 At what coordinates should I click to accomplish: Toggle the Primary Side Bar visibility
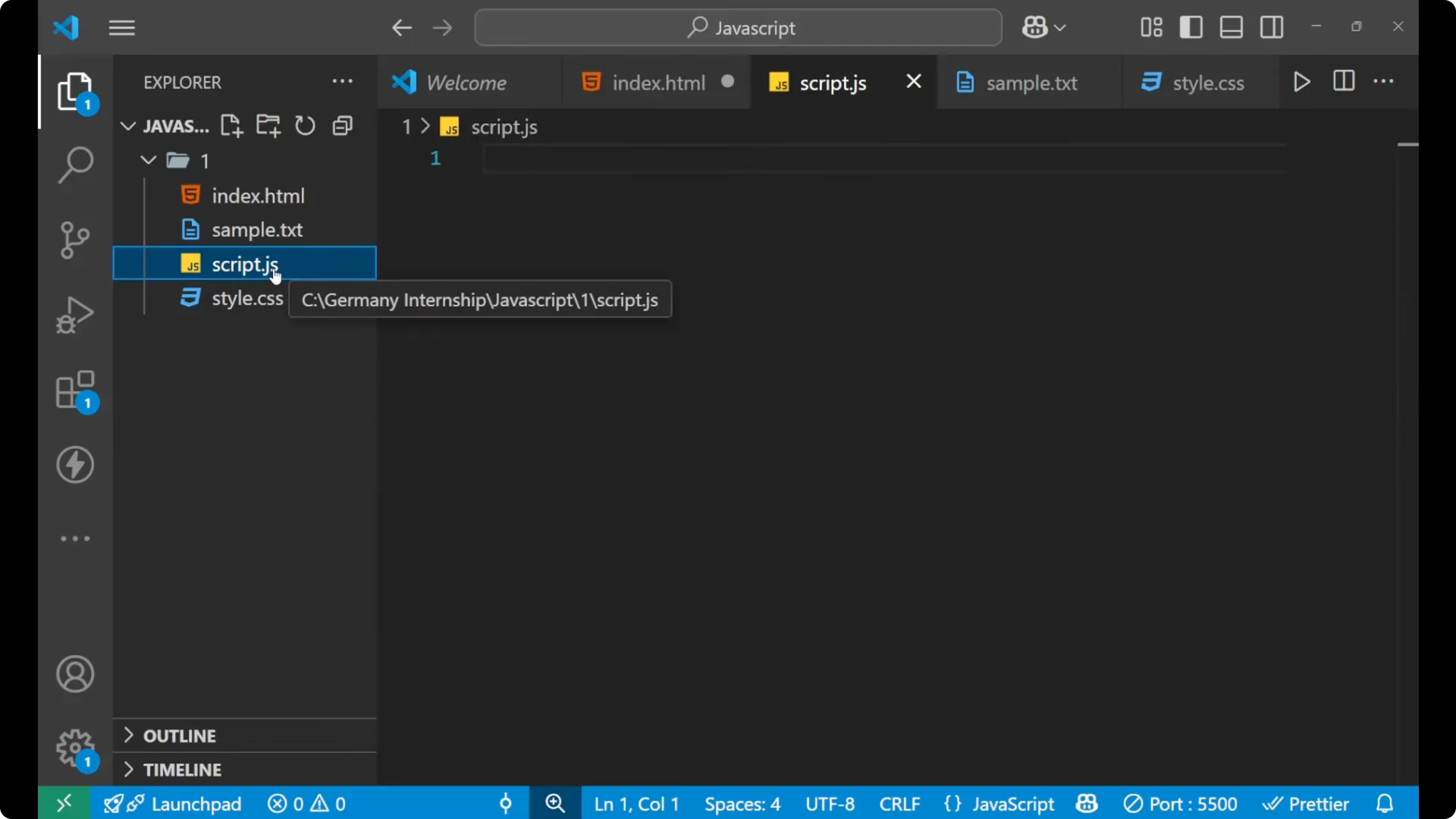[1191, 27]
